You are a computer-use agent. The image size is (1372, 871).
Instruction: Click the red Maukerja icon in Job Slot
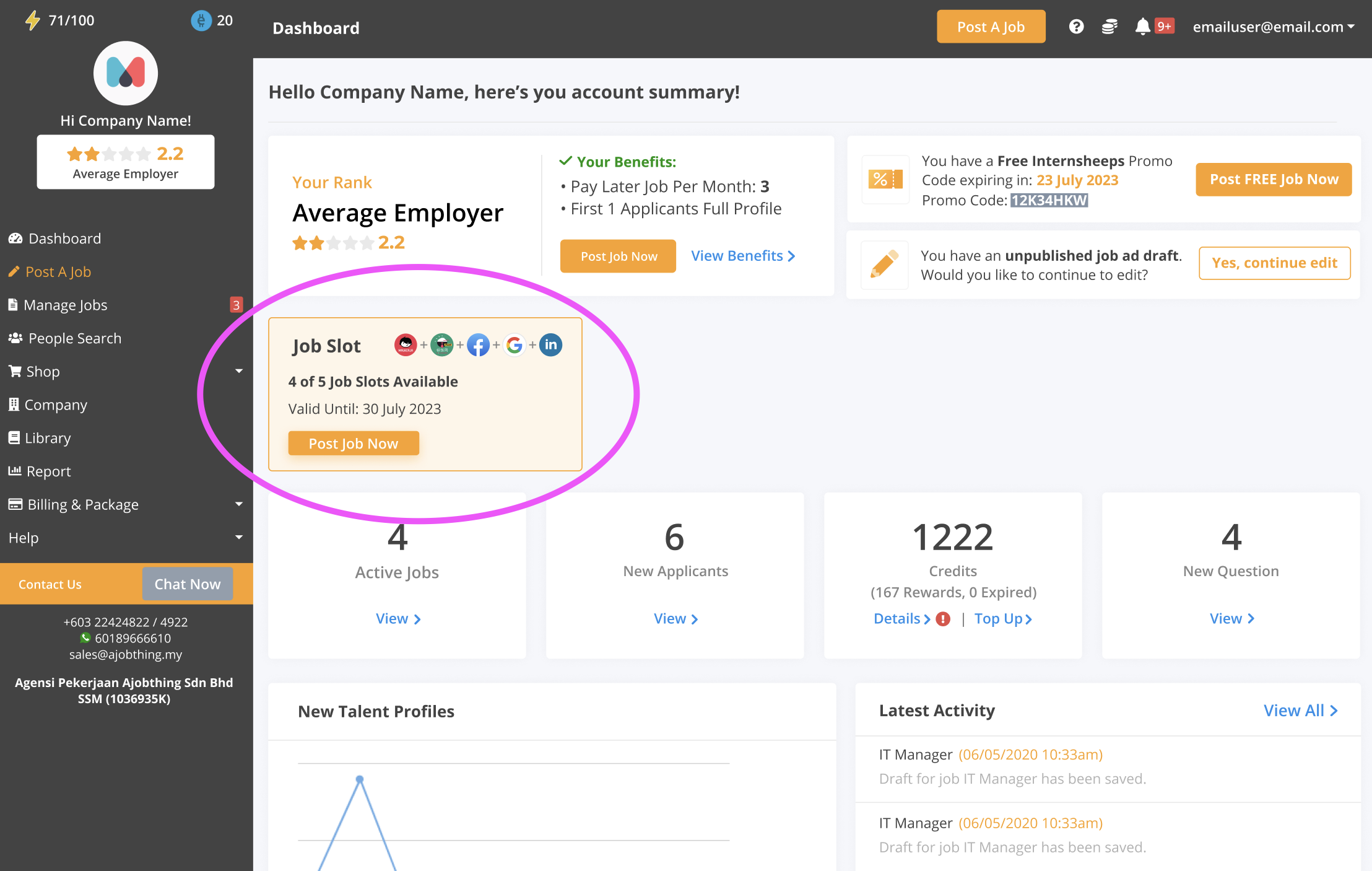coord(406,345)
